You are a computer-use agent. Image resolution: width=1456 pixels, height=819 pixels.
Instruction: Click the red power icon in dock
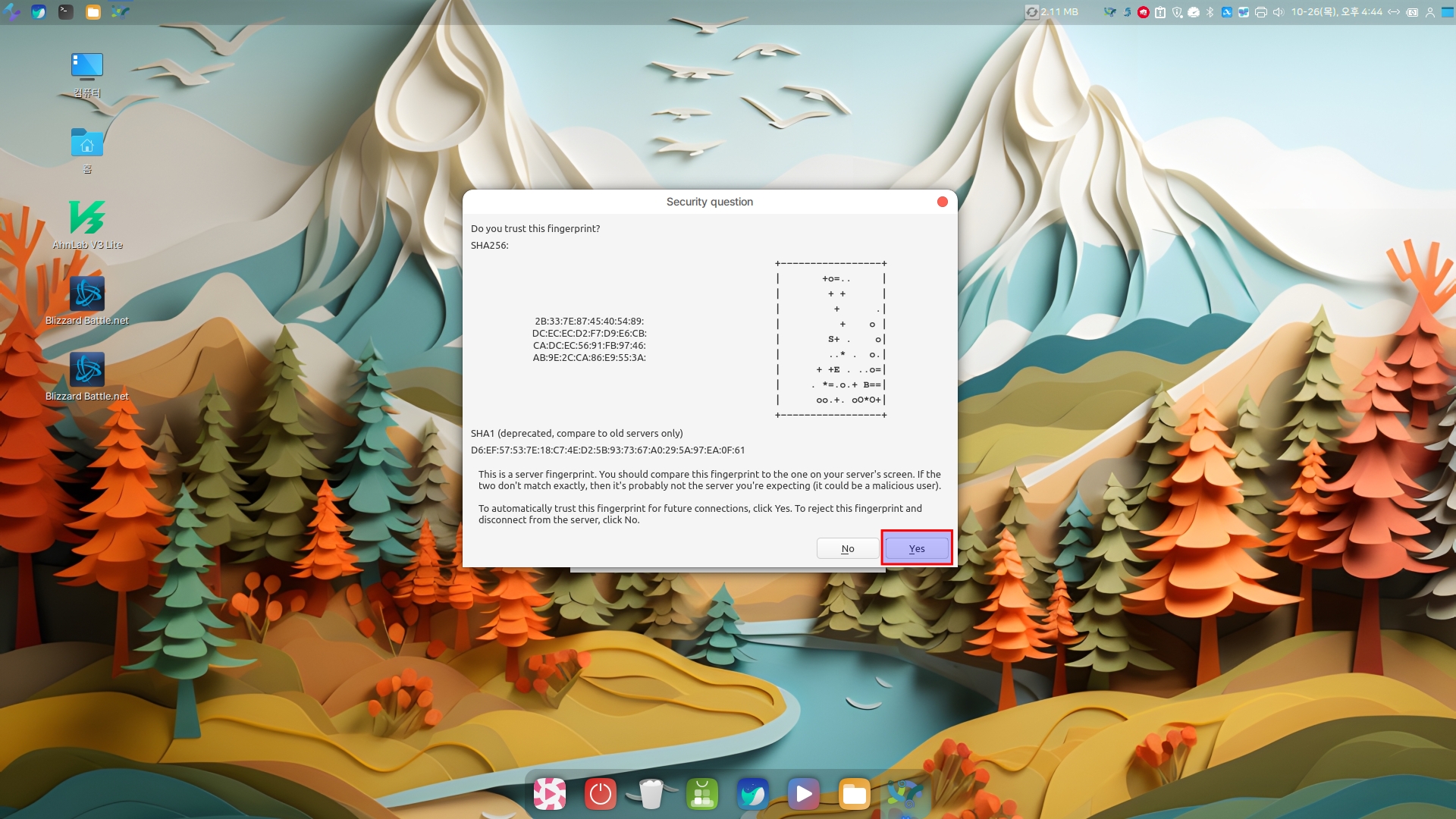[x=600, y=794]
